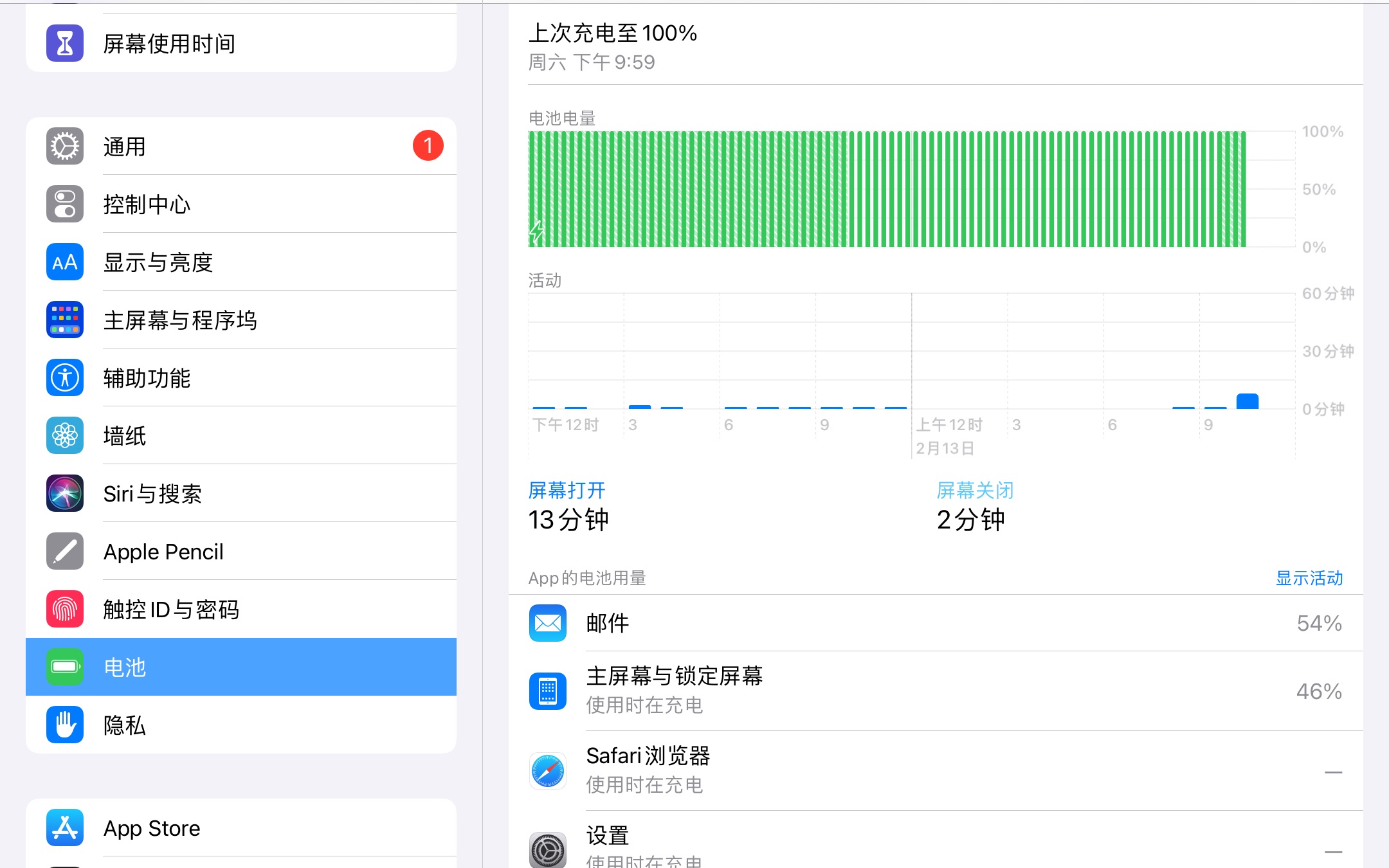Open 屏幕使用时间 settings
Screen dimensions: 1389x868
pos(241,43)
